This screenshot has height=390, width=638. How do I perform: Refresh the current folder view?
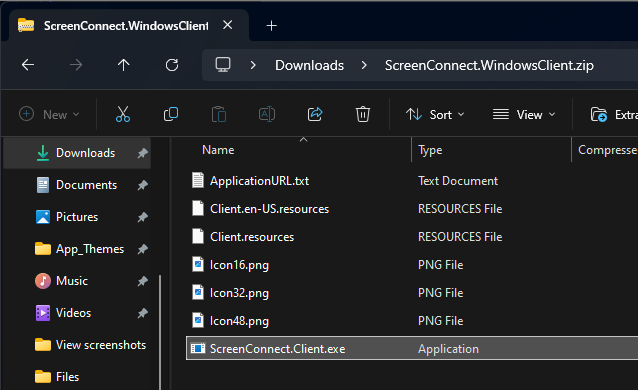tap(172, 65)
